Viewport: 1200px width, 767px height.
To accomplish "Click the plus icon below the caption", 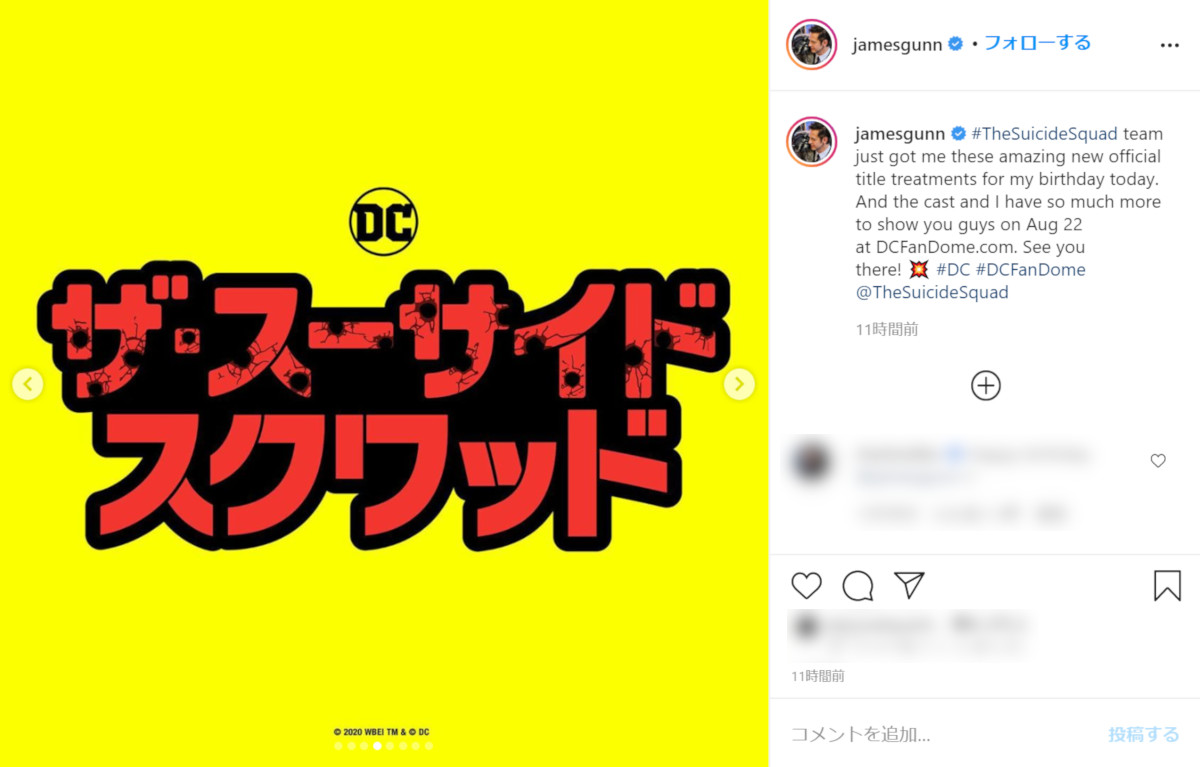I will point(985,385).
